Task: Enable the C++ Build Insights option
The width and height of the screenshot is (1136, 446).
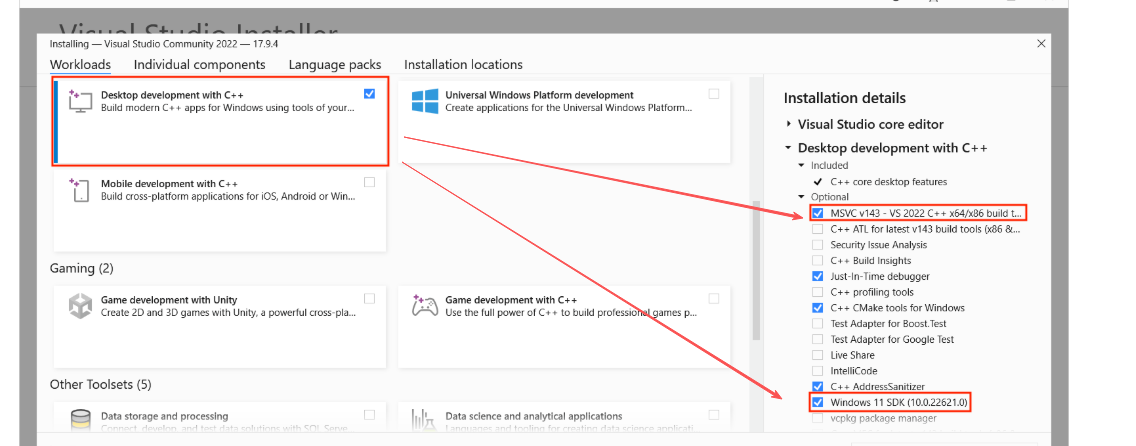Action: (818, 261)
